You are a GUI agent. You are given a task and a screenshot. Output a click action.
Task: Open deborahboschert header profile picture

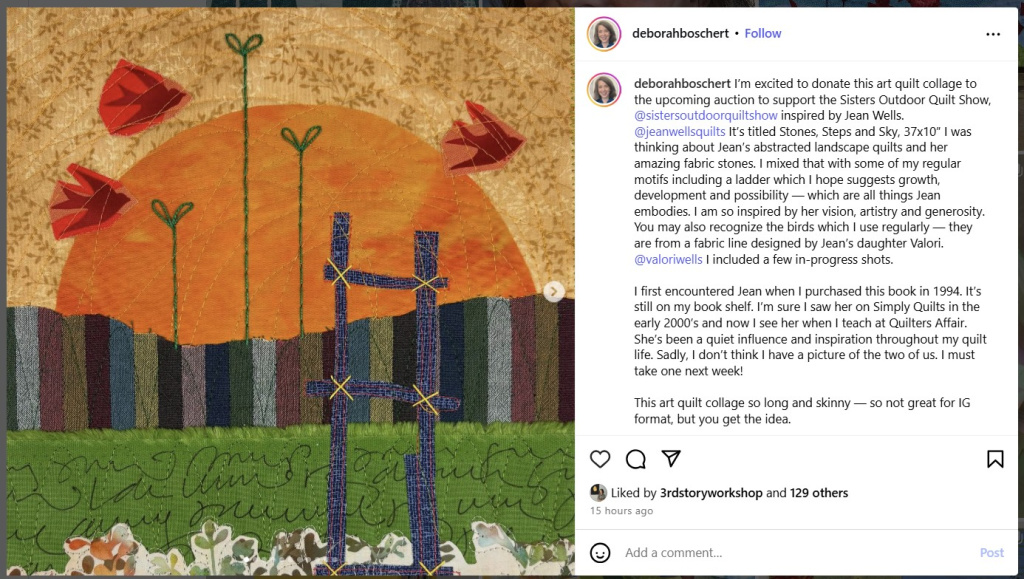[603, 34]
